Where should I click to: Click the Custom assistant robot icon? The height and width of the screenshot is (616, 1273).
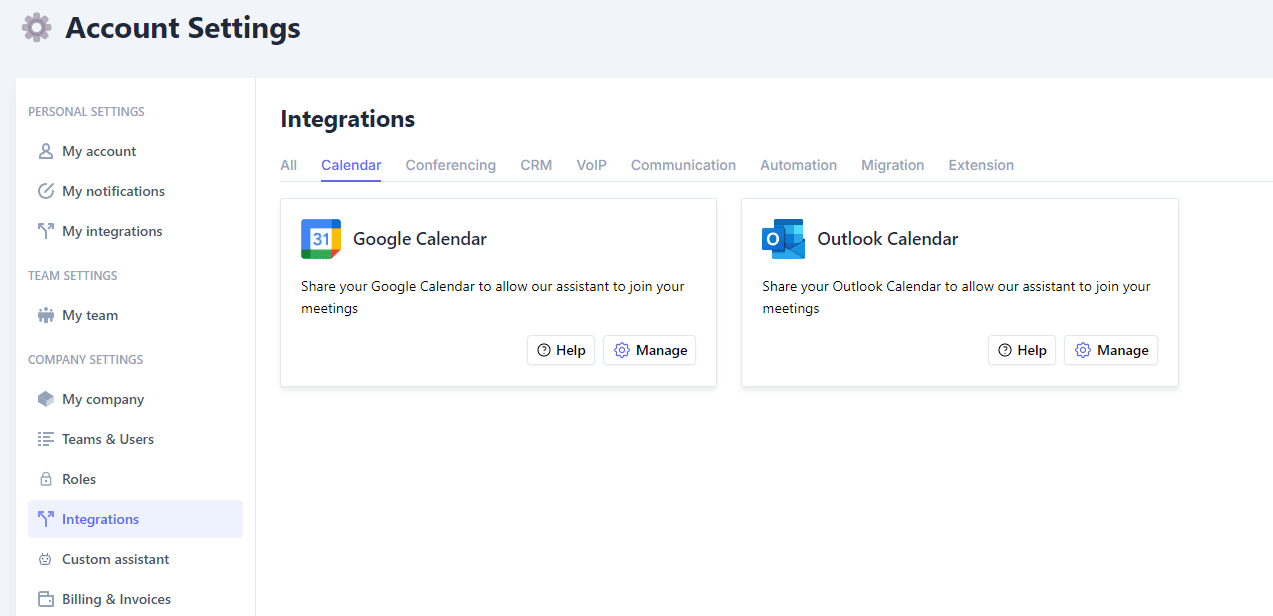[45, 559]
